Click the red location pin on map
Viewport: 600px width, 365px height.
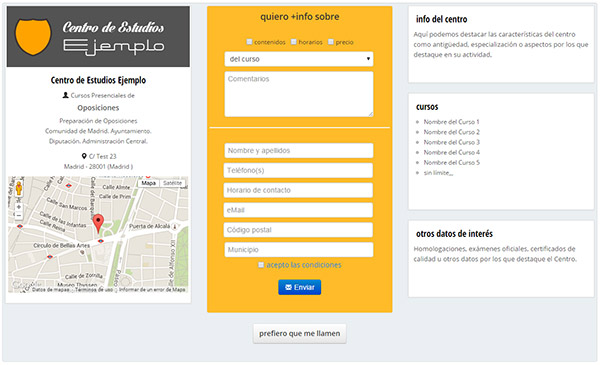click(x=98, y=223)
